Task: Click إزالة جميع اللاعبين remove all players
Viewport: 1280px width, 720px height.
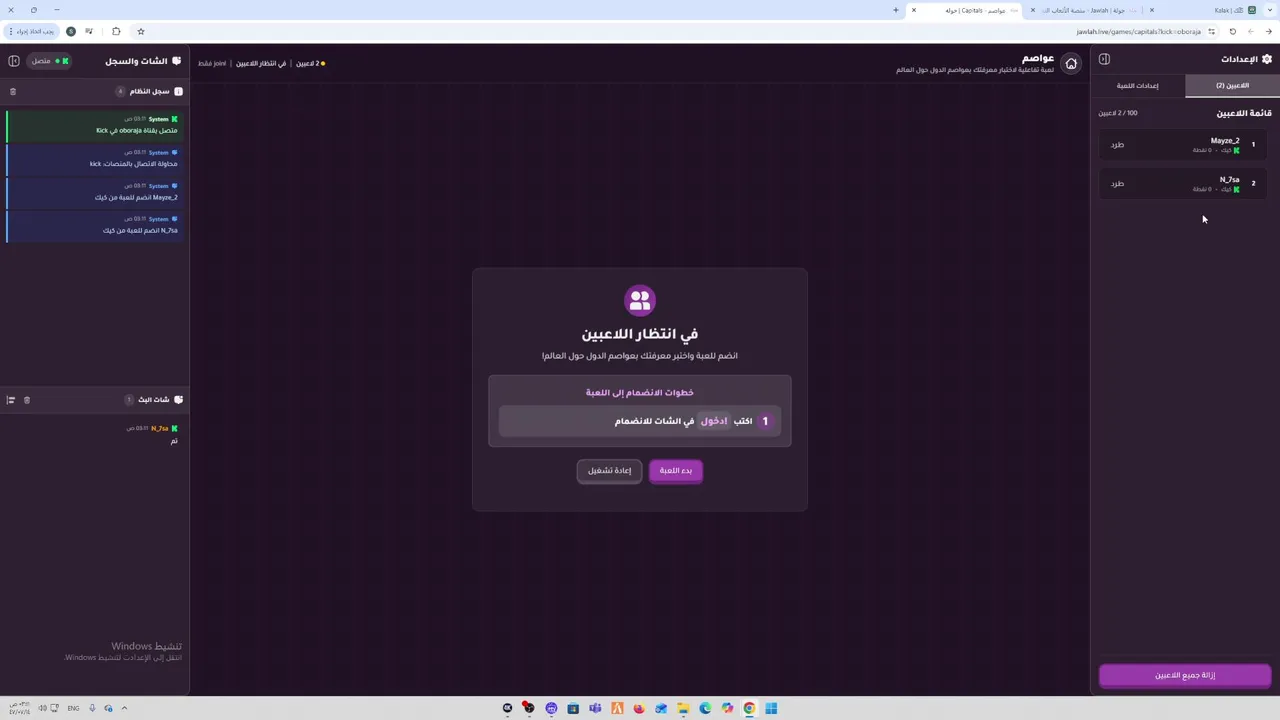Action: pos(1185,676)
